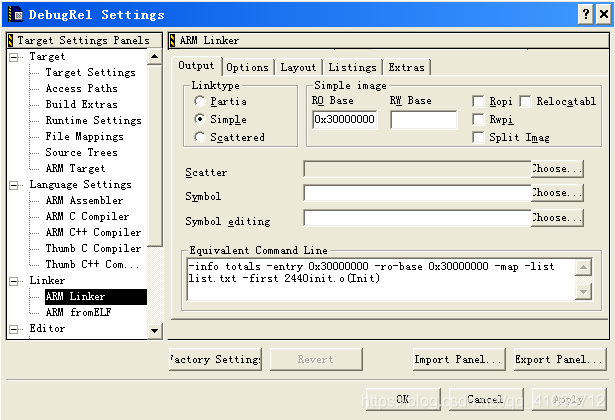Viewport: 615px width, 420px height.
Task: Click the Export Panel button
Action: coord(560,359)
